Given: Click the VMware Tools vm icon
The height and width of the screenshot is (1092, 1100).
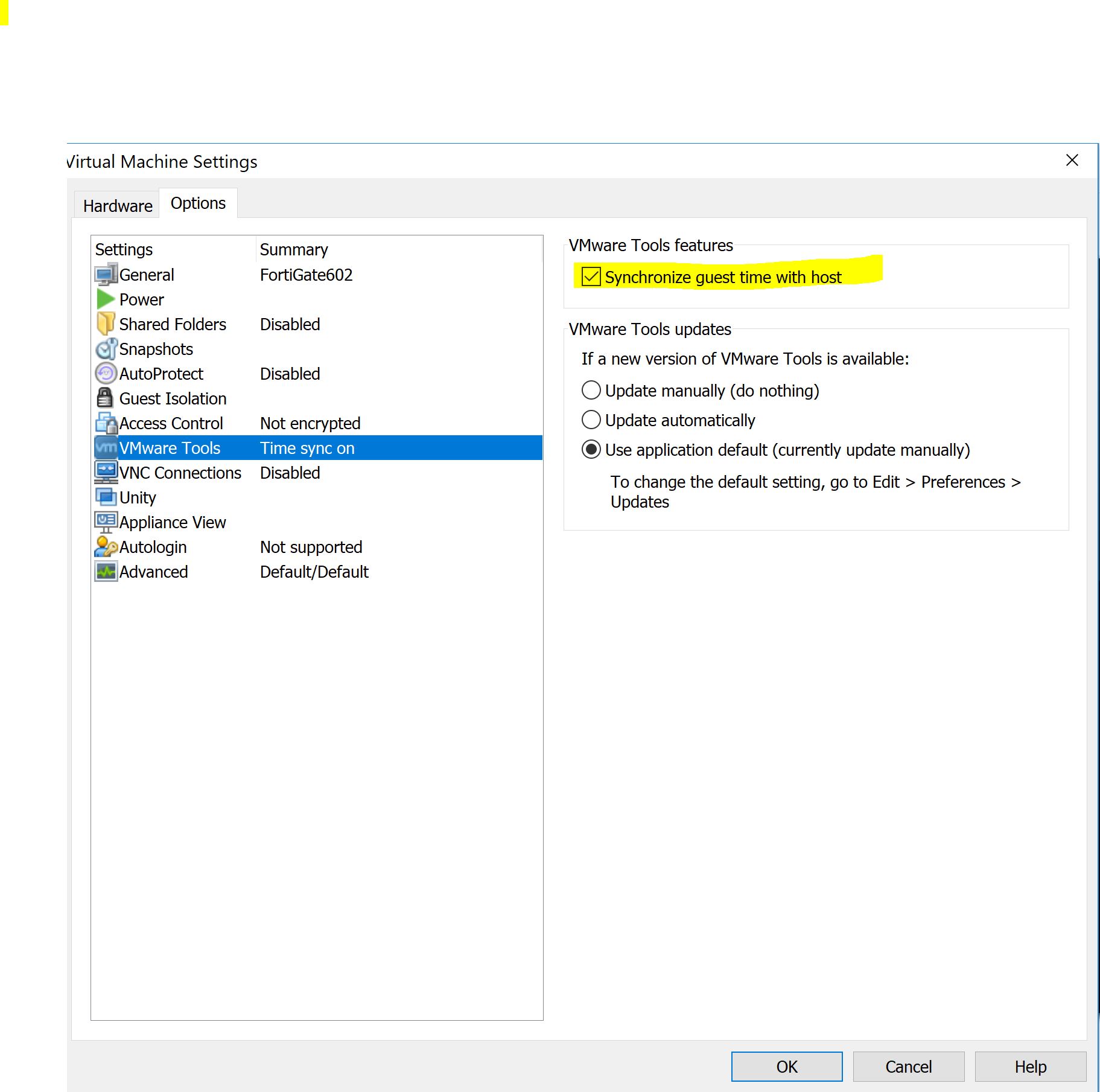Looking at the screenshot, I should pos(106,448).
